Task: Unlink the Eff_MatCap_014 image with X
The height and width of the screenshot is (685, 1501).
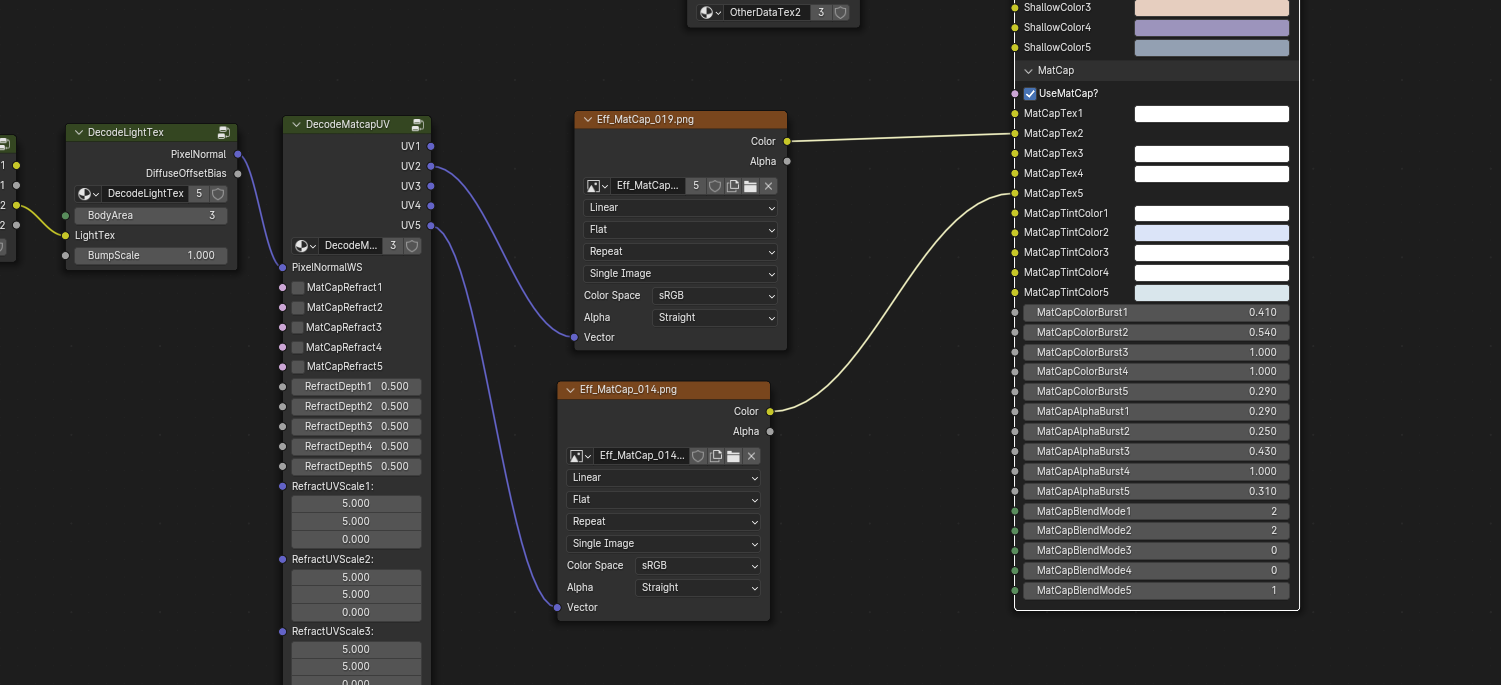Action: coord(752,456)
